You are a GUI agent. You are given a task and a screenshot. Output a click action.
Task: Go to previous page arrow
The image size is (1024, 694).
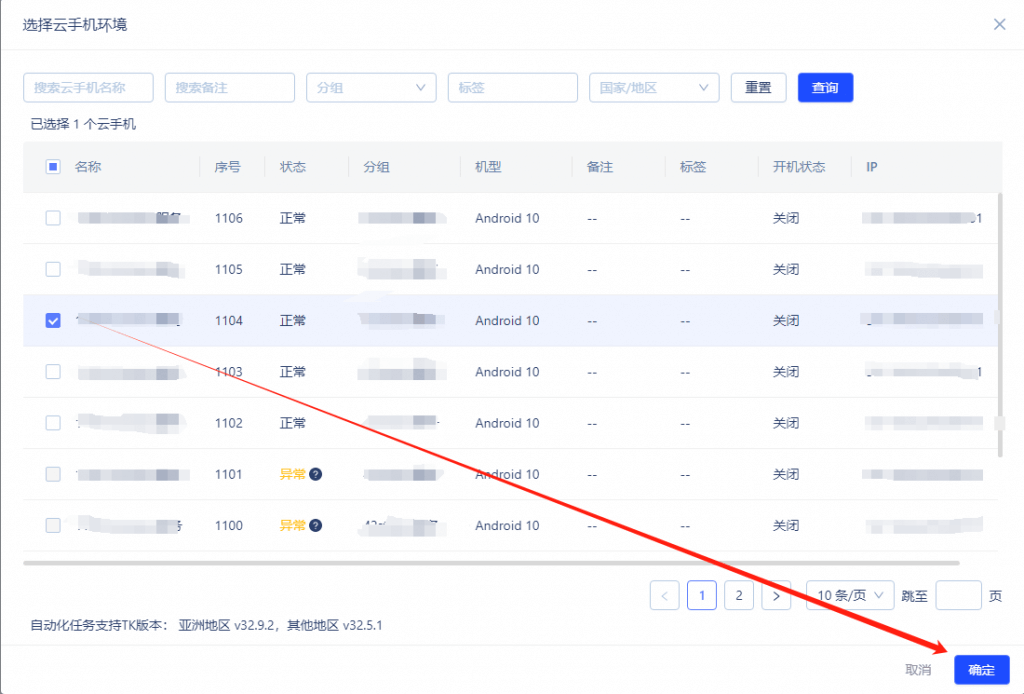pyautogui.click(x=664, y=595)
